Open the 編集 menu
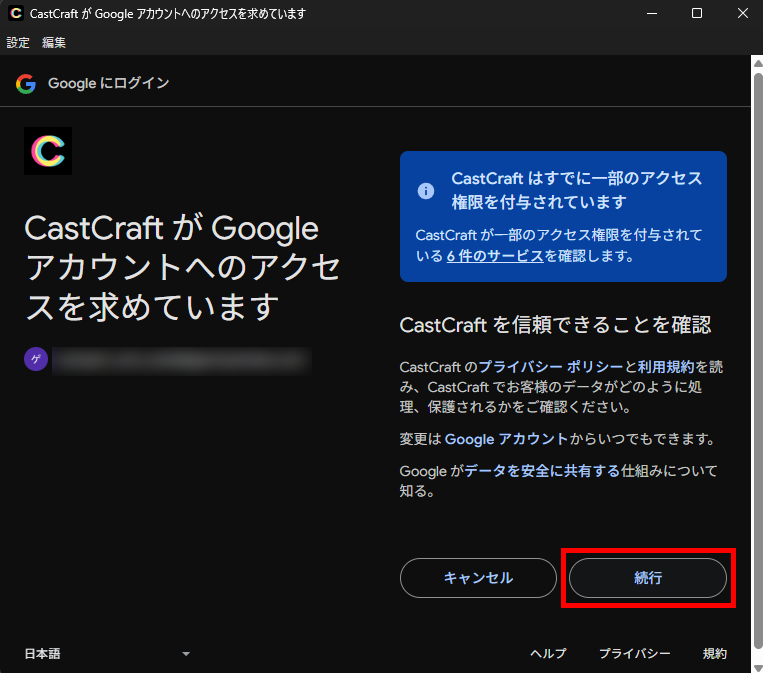The height and width of the screenshot is (673, 763). [54, 43]
